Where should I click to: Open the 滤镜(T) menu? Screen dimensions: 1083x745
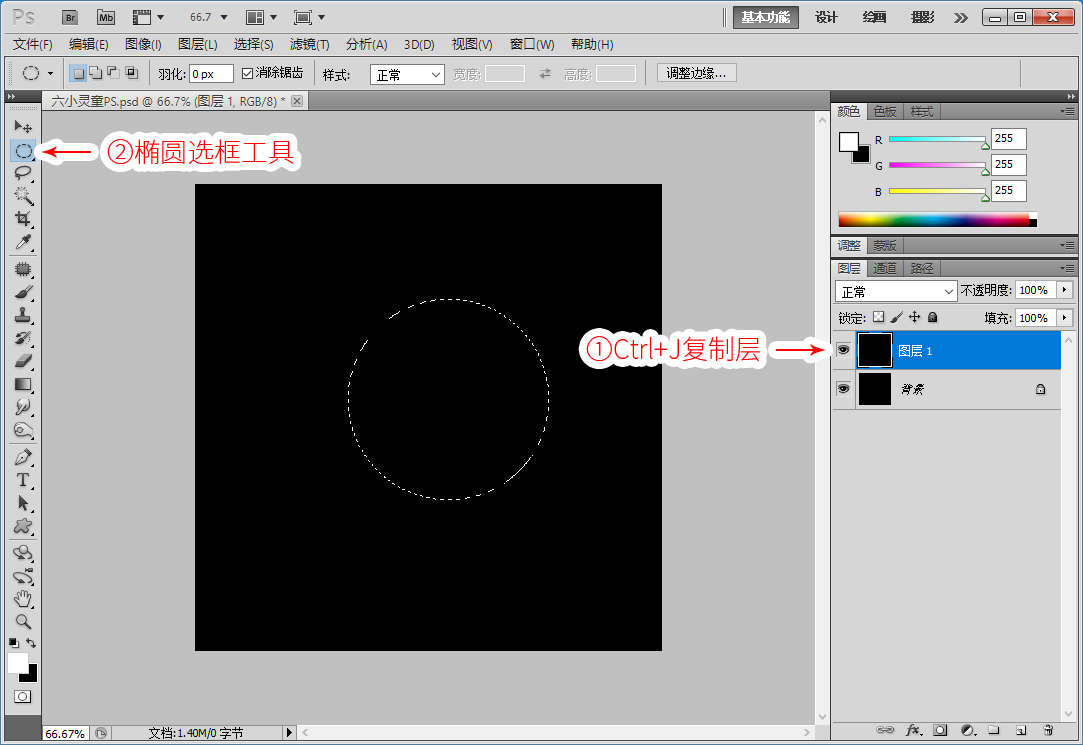309,44
